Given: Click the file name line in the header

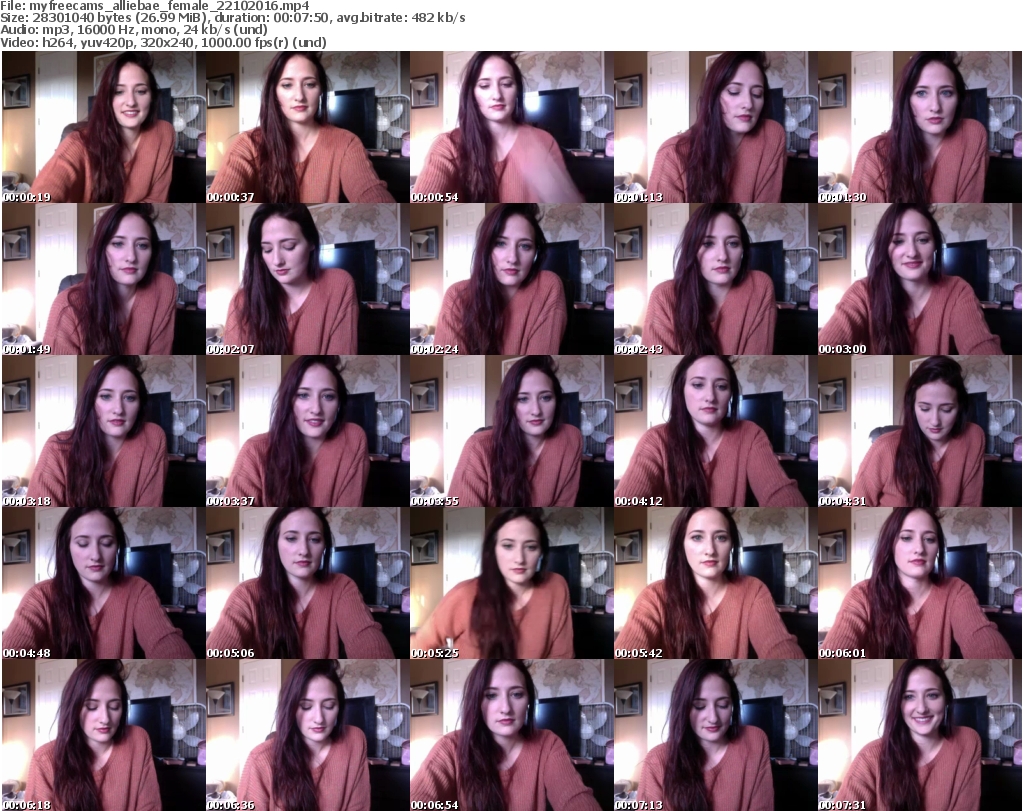Looking at the screenshot, I should 155,6.
